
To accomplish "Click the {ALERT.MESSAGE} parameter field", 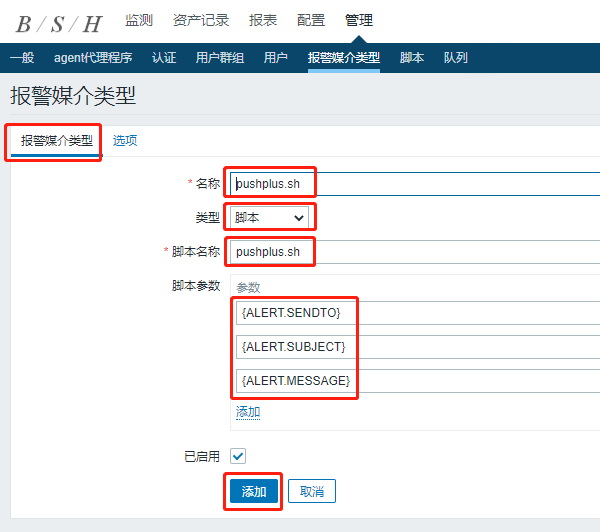I will (418, 381).
